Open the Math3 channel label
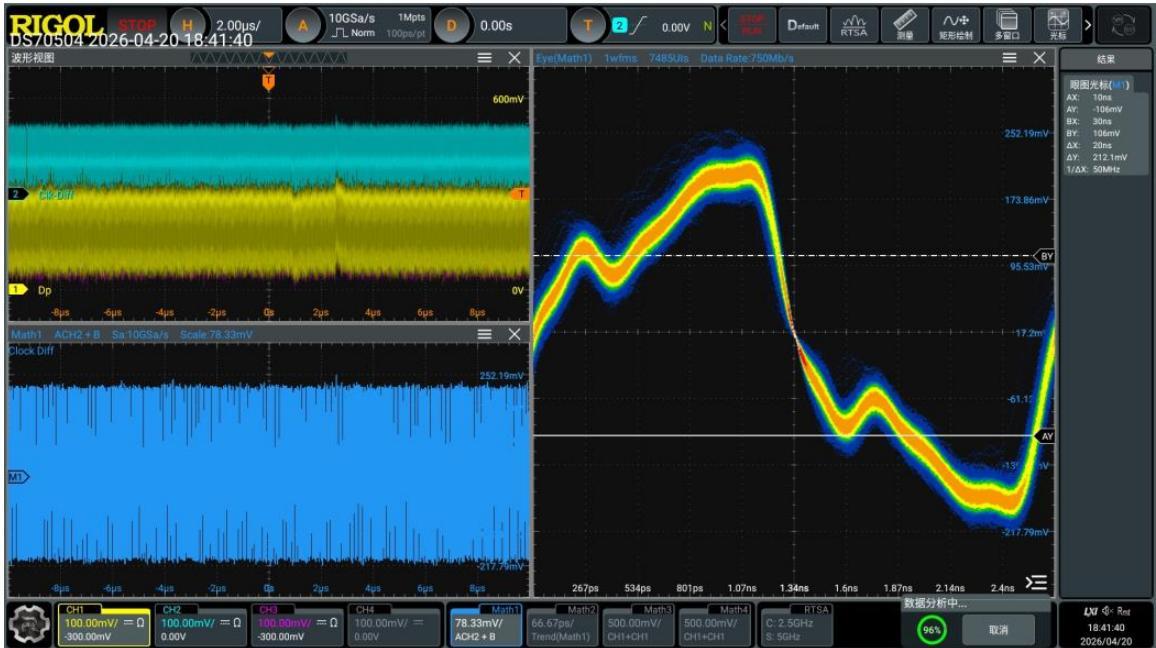 [x=638, y=624]
